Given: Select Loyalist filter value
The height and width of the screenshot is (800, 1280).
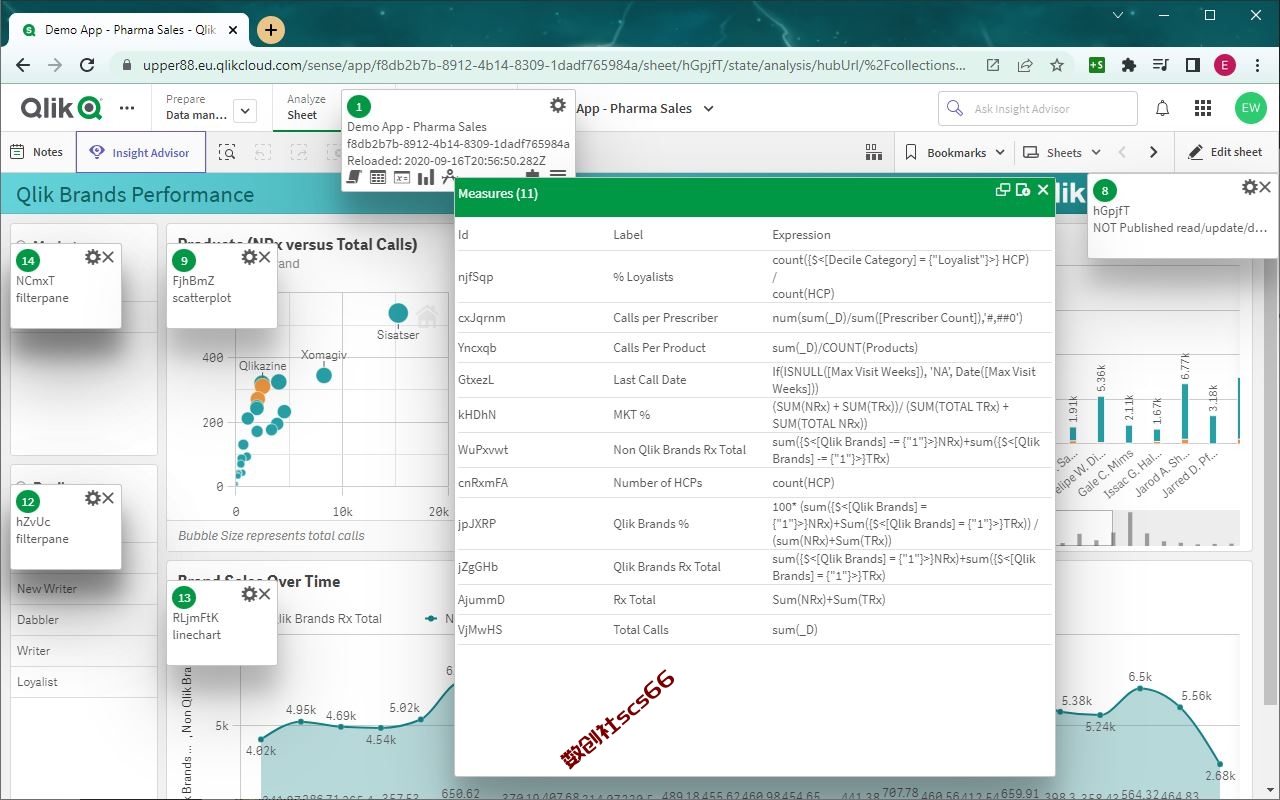Looking at the screenshot, I should pos(84,682).
